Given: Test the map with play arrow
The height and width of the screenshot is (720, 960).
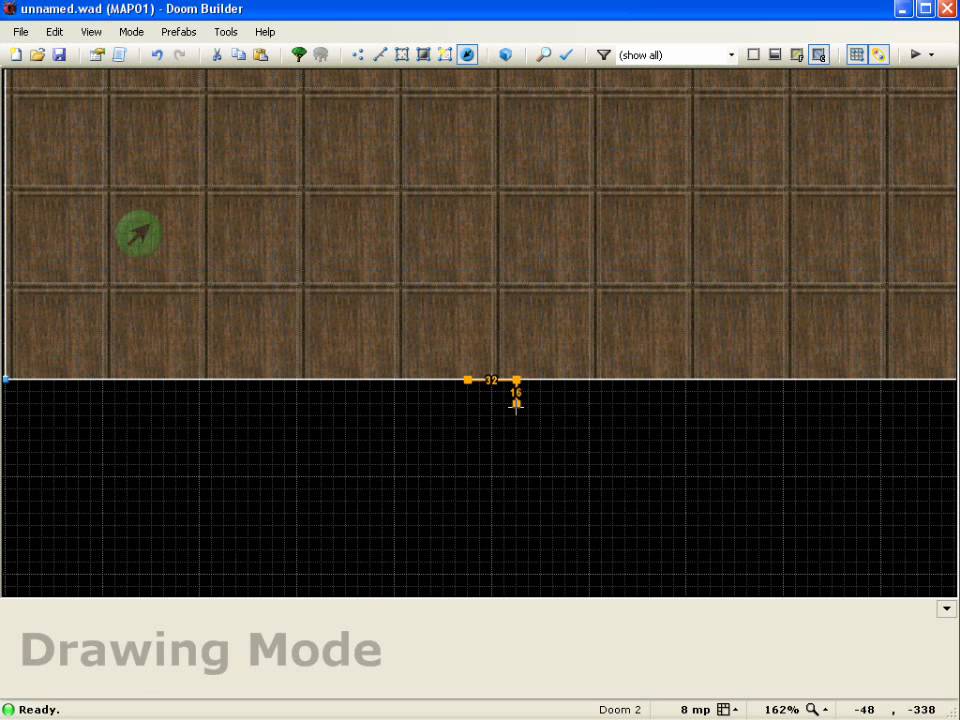Looking at the screenshot, I should click(x=916, y=54).
